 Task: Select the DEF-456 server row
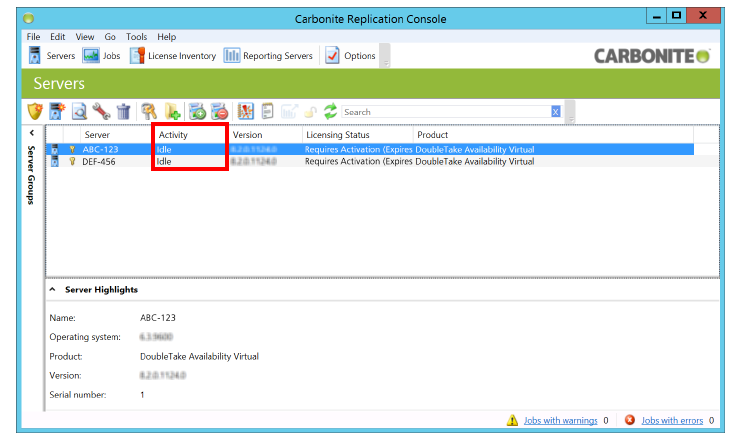[x=370, y=161]
